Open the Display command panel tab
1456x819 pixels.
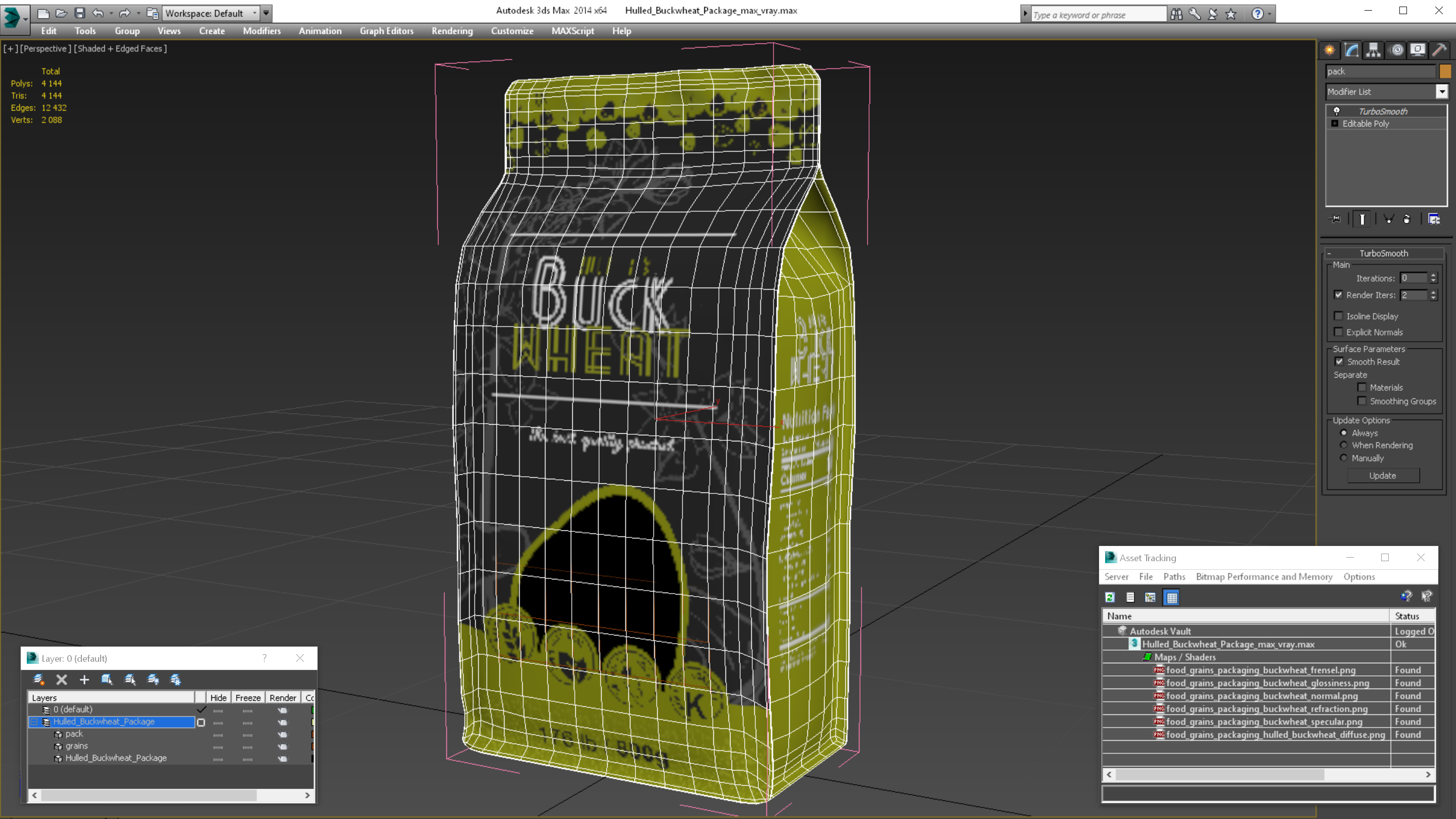pyautogui.click(x=1418, y=51)
